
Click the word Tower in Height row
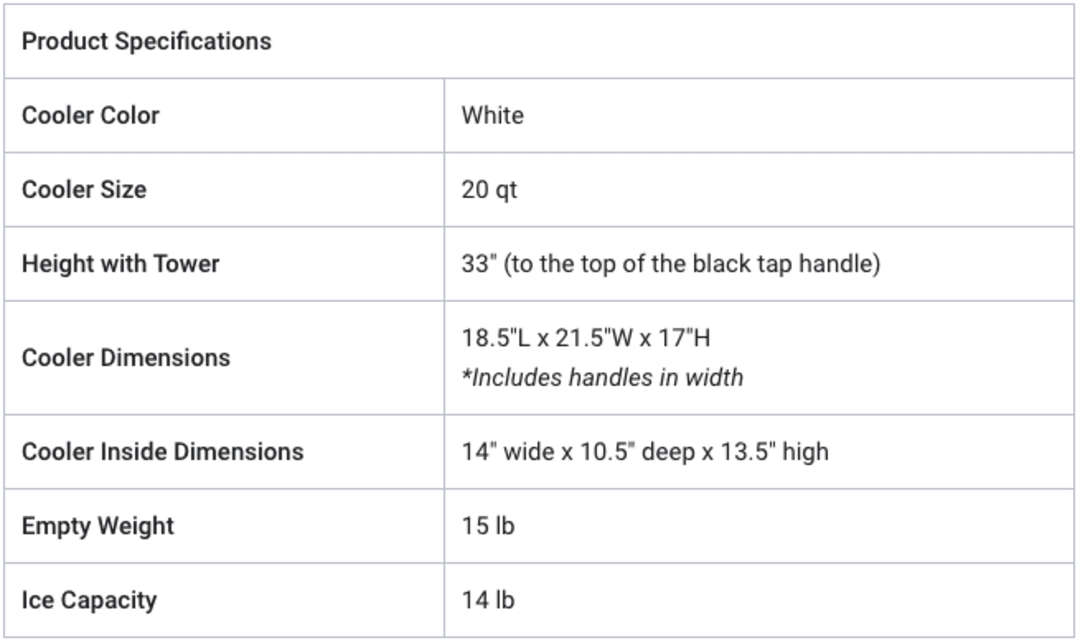(x=186, y=264)
